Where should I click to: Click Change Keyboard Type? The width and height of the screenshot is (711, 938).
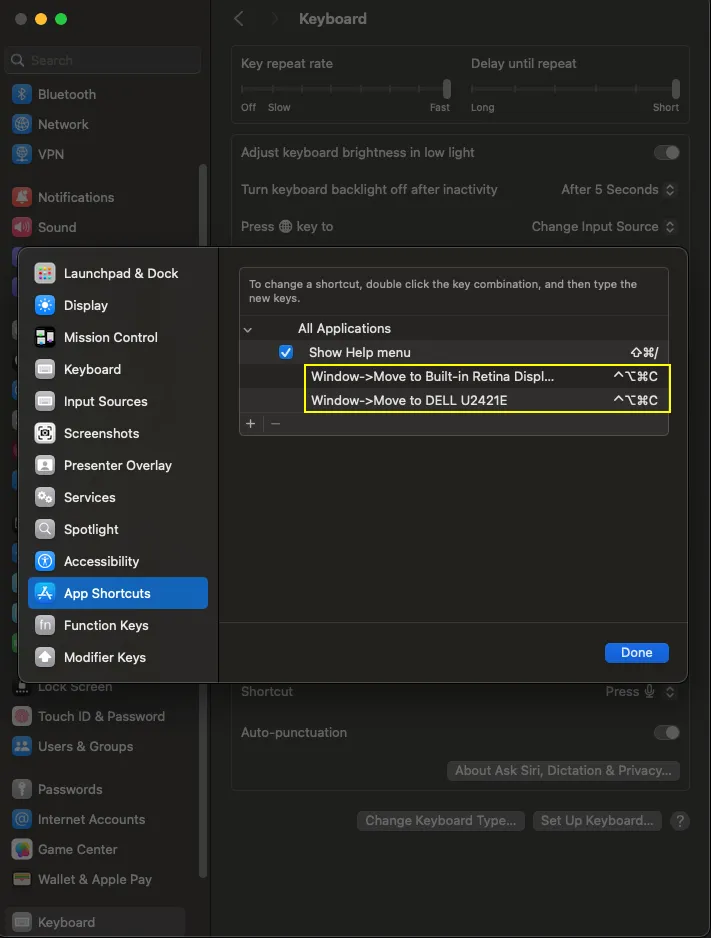coord(440,820)
